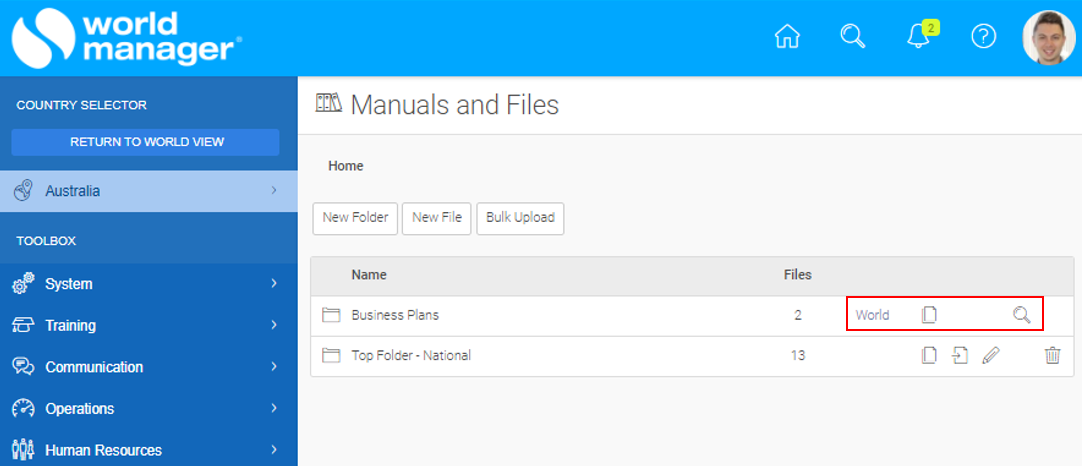This screenshot has height=466, width=1082.
Task: Click the New Folder button
Action: pos(355,218)
